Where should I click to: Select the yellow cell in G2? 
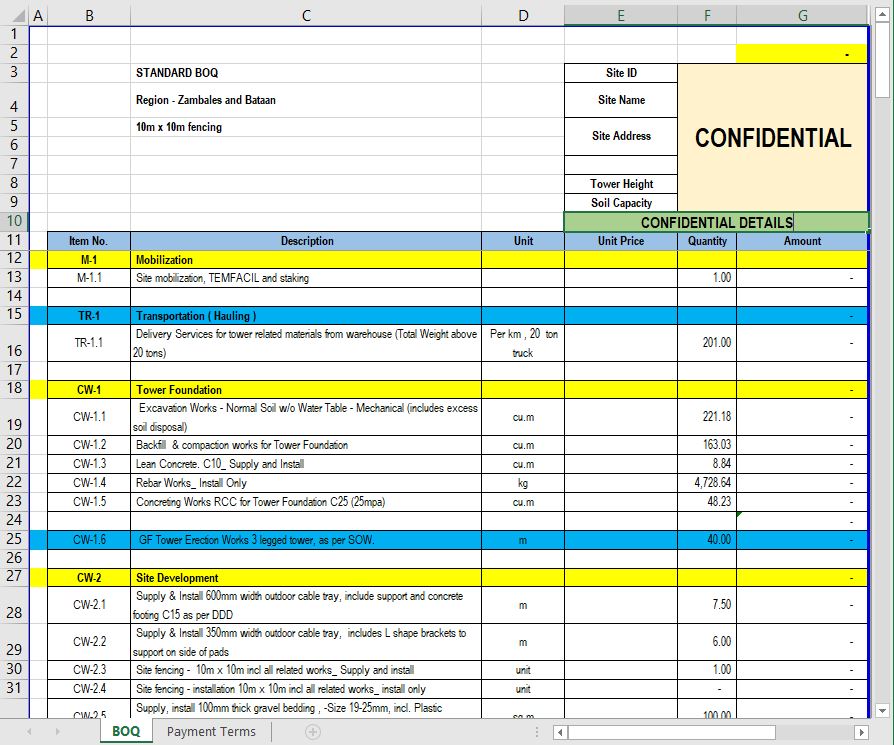click(802, 54)
